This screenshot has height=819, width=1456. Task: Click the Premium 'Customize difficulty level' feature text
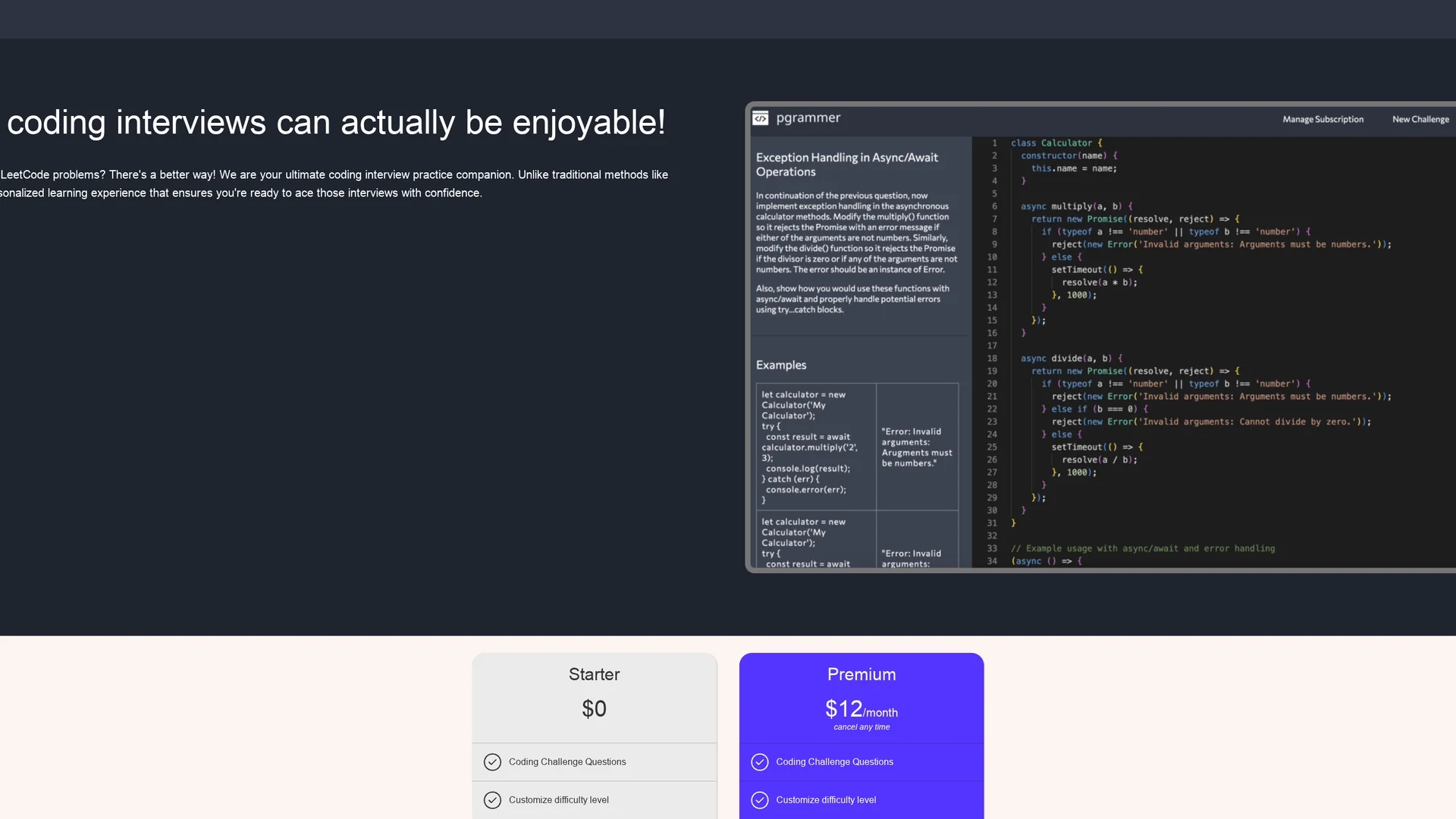826,800
